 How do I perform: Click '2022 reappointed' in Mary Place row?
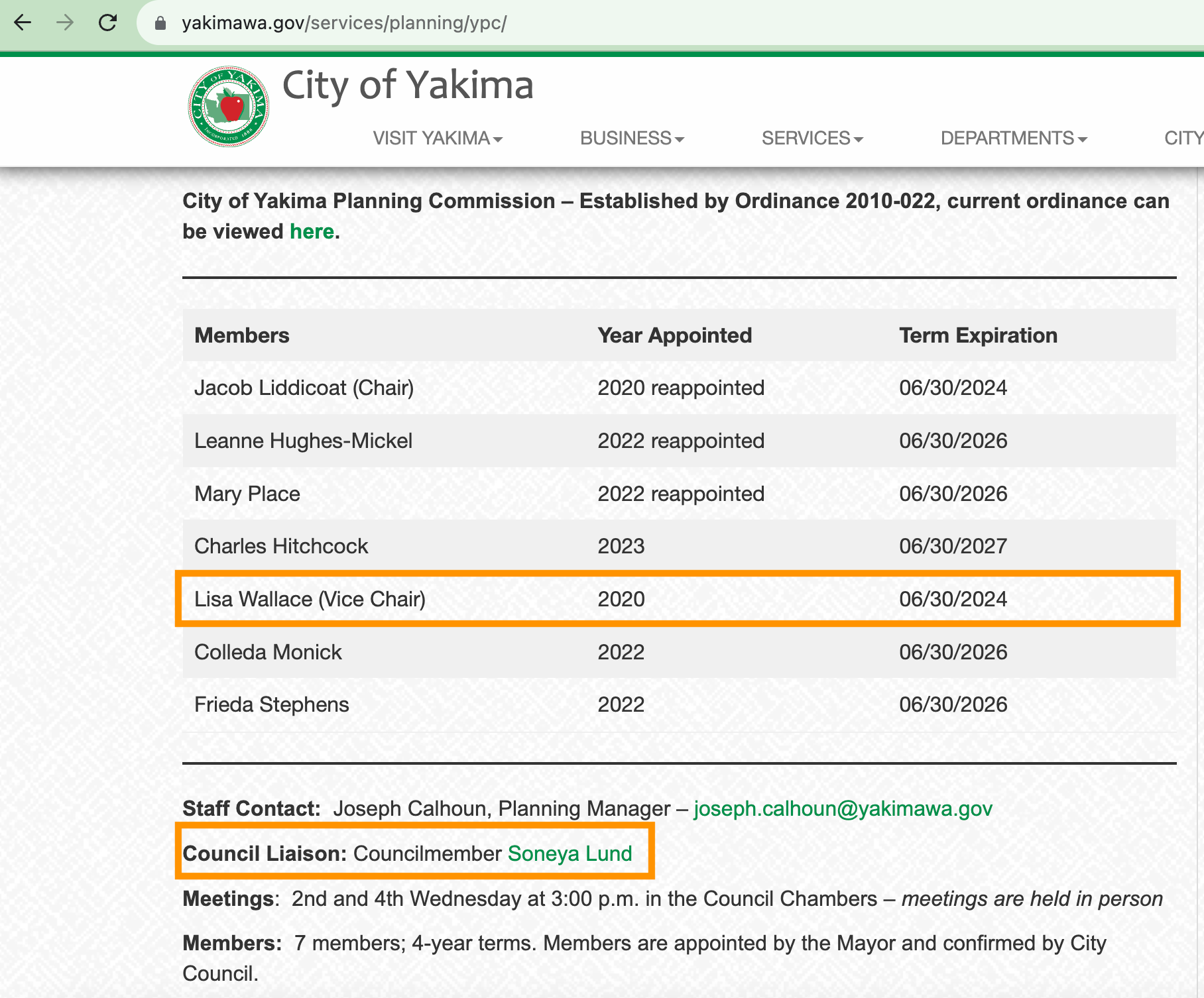tap(681, 494)
